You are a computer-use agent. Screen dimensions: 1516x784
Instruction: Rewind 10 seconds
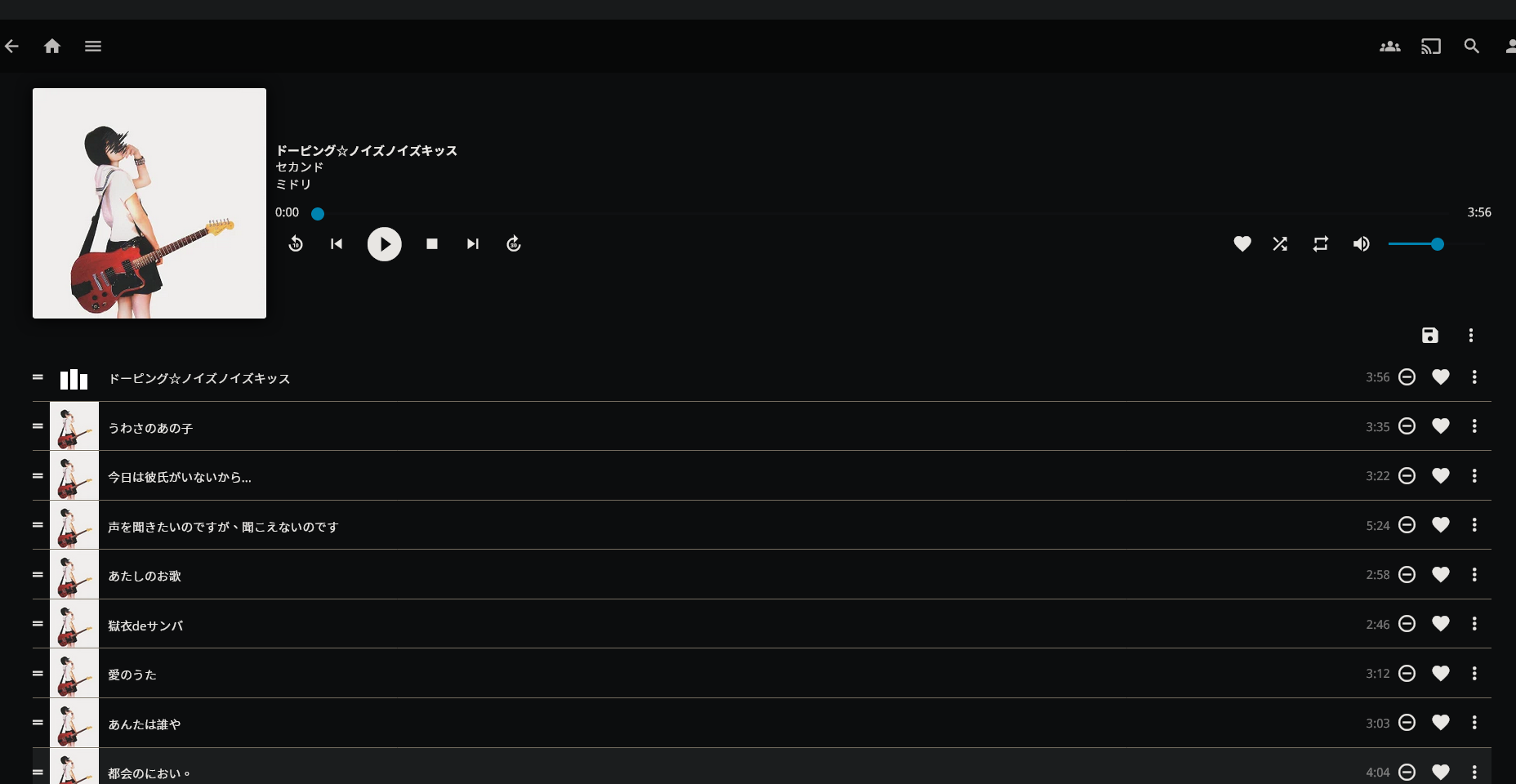point(296,244)
